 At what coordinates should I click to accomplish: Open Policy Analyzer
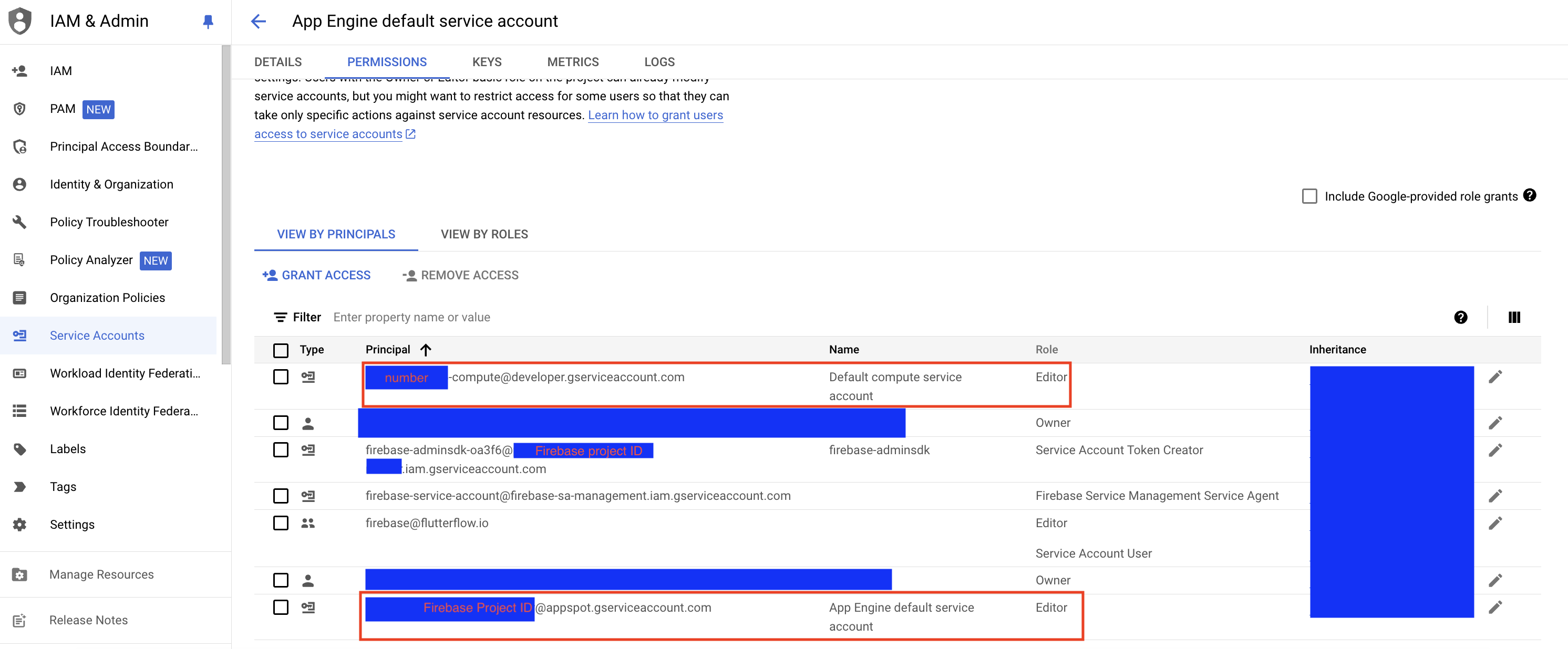pos(108,260)
